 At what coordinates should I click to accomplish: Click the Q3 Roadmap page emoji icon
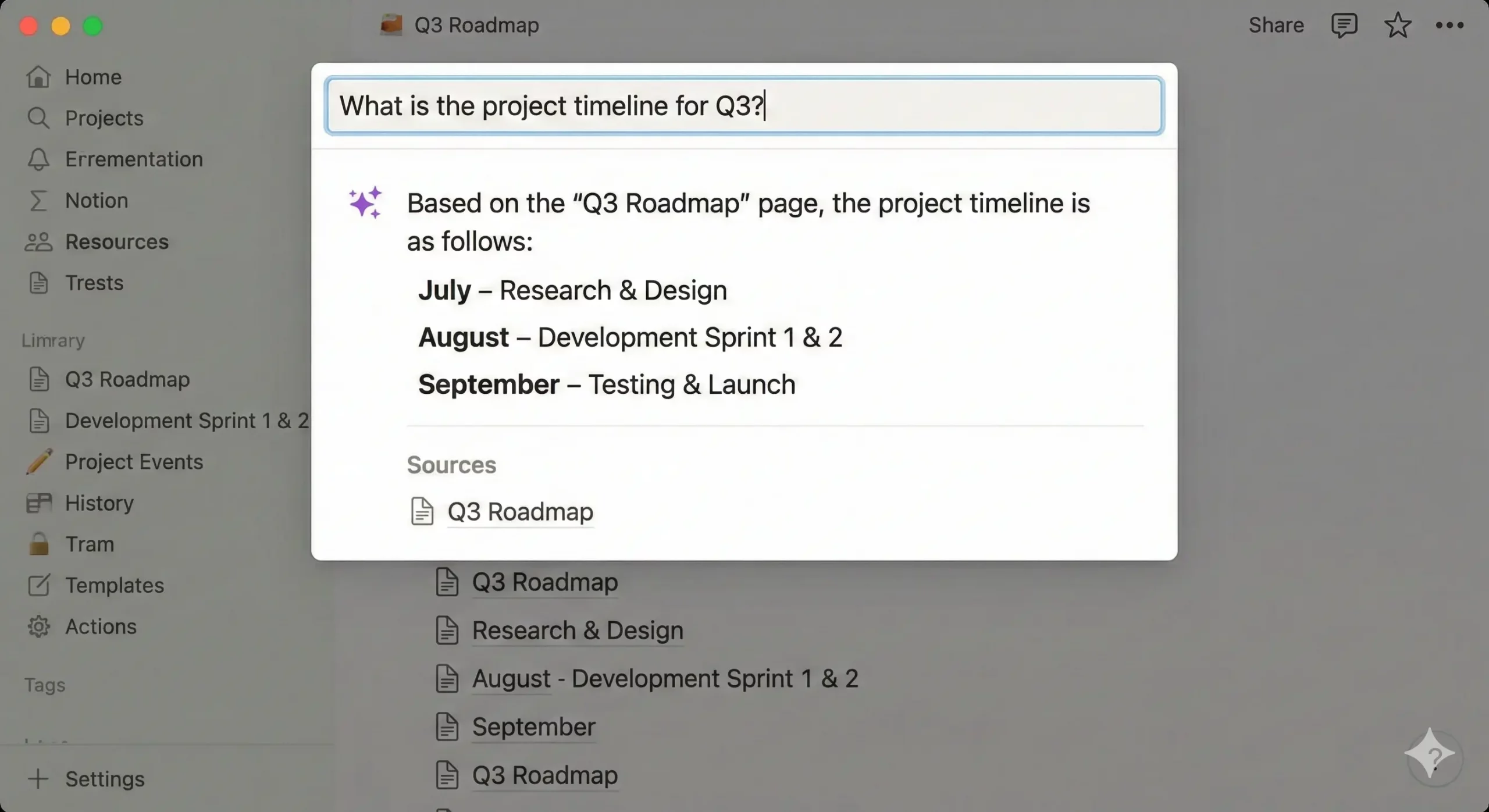click(x=391, y=26)
